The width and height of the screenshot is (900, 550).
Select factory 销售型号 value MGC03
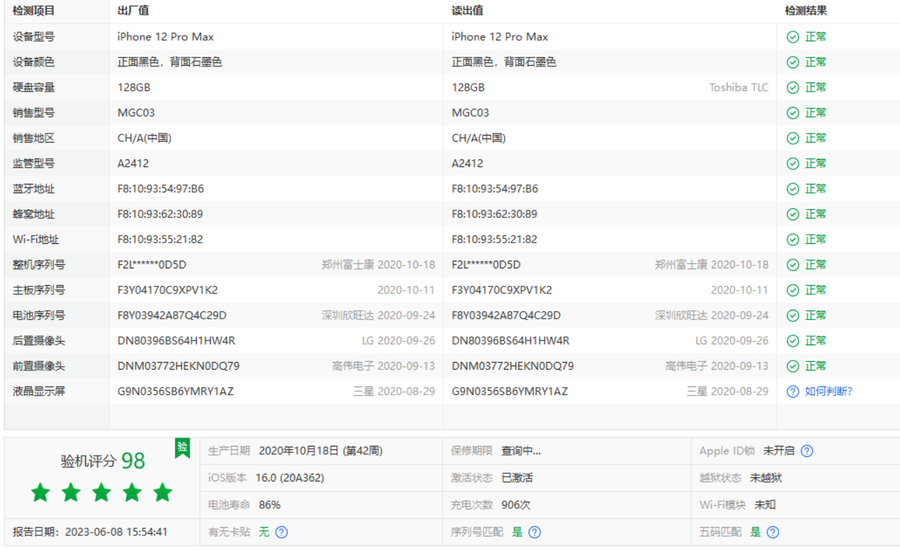tap(136, 113)
